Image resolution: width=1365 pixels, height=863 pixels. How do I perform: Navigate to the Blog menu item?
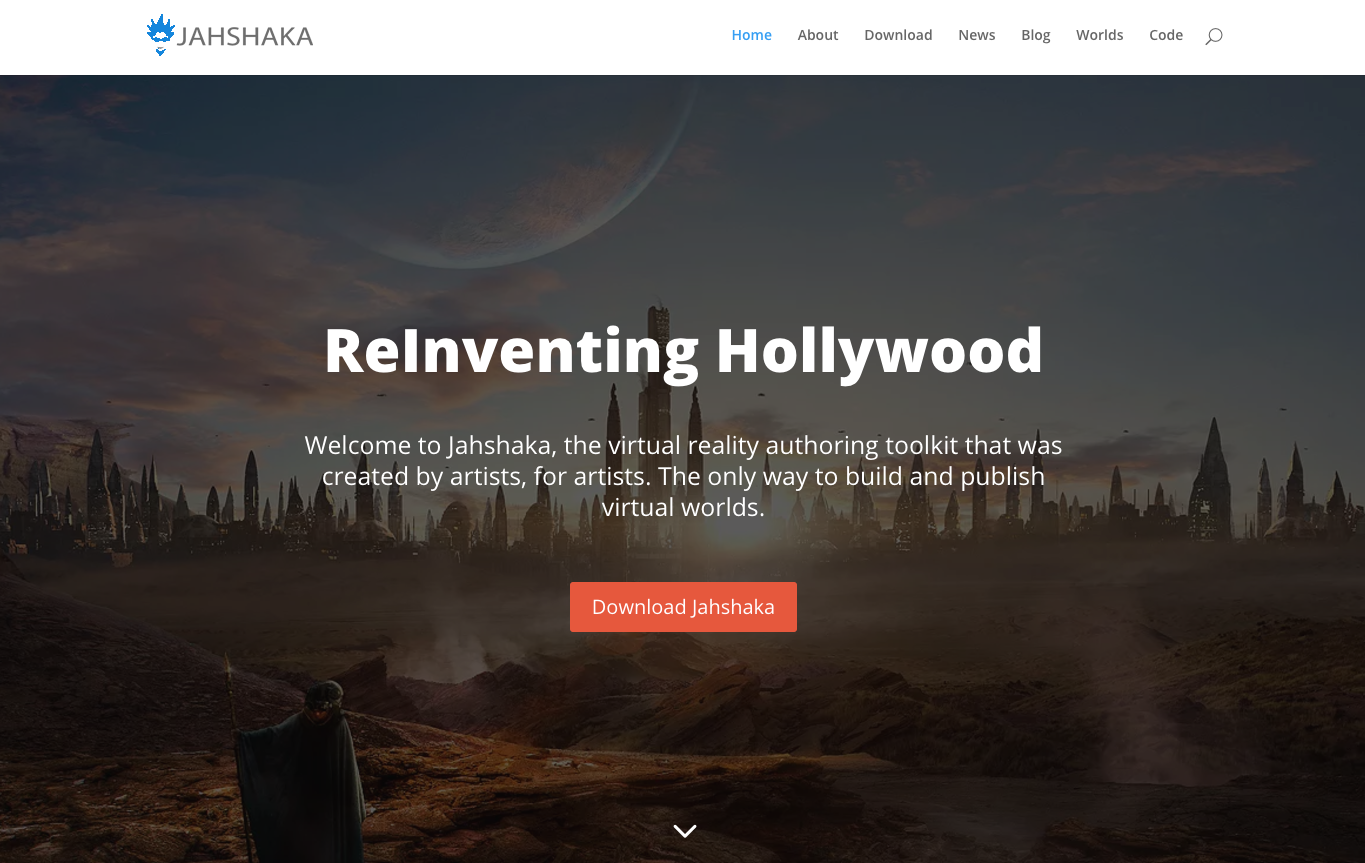(x=1036, y=35)
